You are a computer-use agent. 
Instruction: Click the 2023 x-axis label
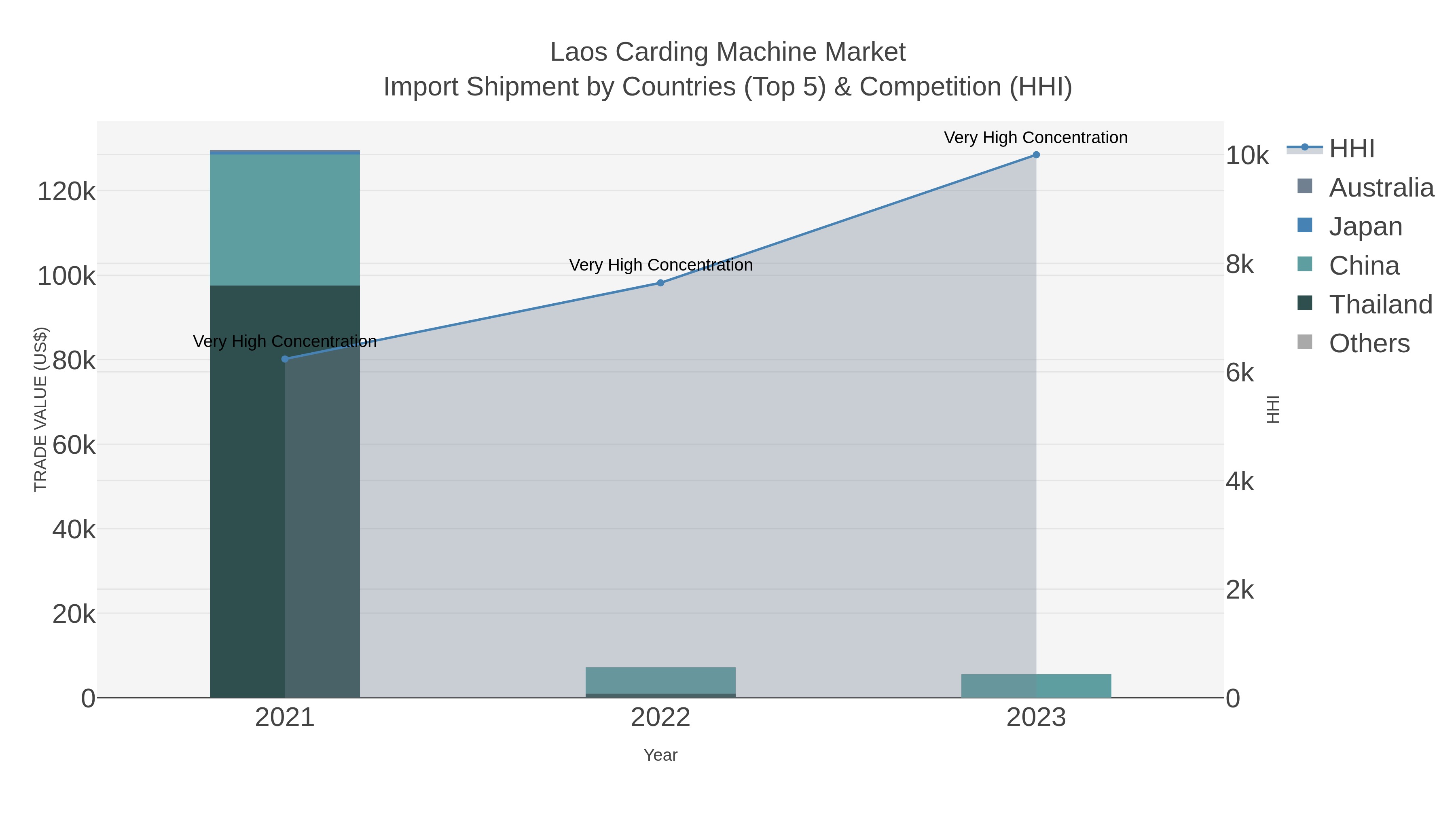1036,717
